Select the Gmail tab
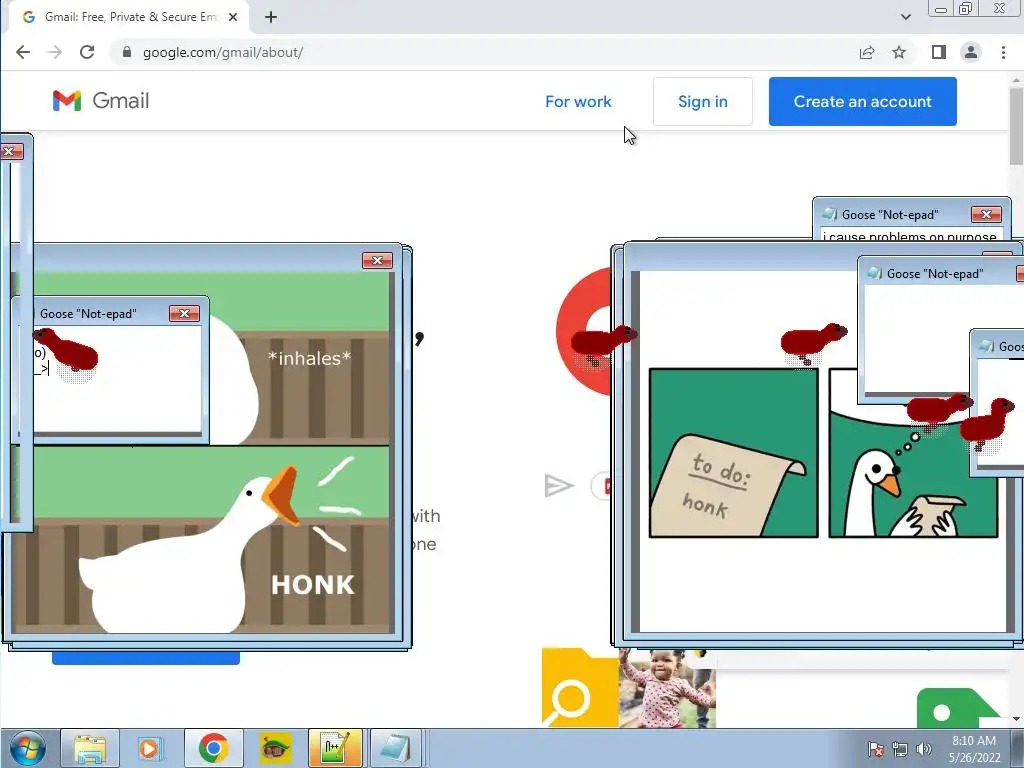Screen dimensions: 1024x768 (129, 17)
